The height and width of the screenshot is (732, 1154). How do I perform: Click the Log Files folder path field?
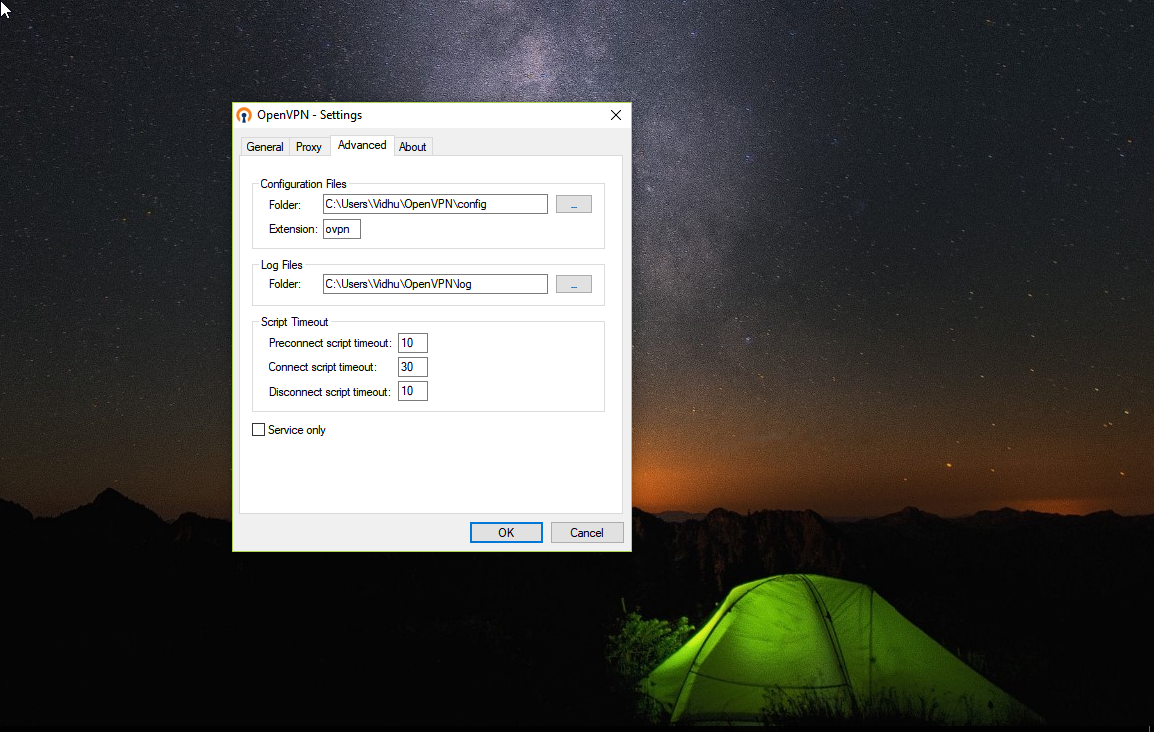435,284
